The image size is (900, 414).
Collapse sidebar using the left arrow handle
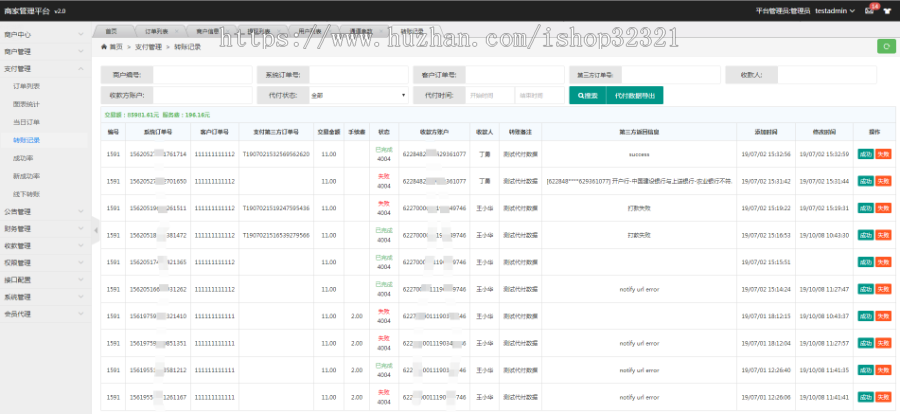click(x=96, y=230)
